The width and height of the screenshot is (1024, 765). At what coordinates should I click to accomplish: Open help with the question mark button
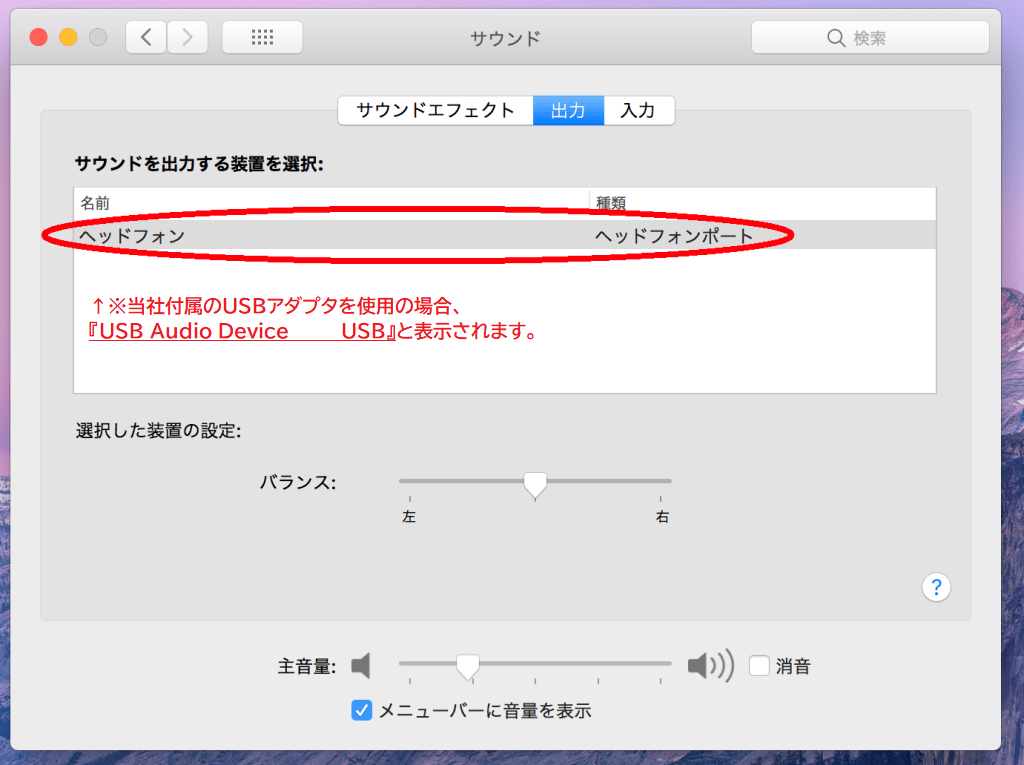point(936,587)
